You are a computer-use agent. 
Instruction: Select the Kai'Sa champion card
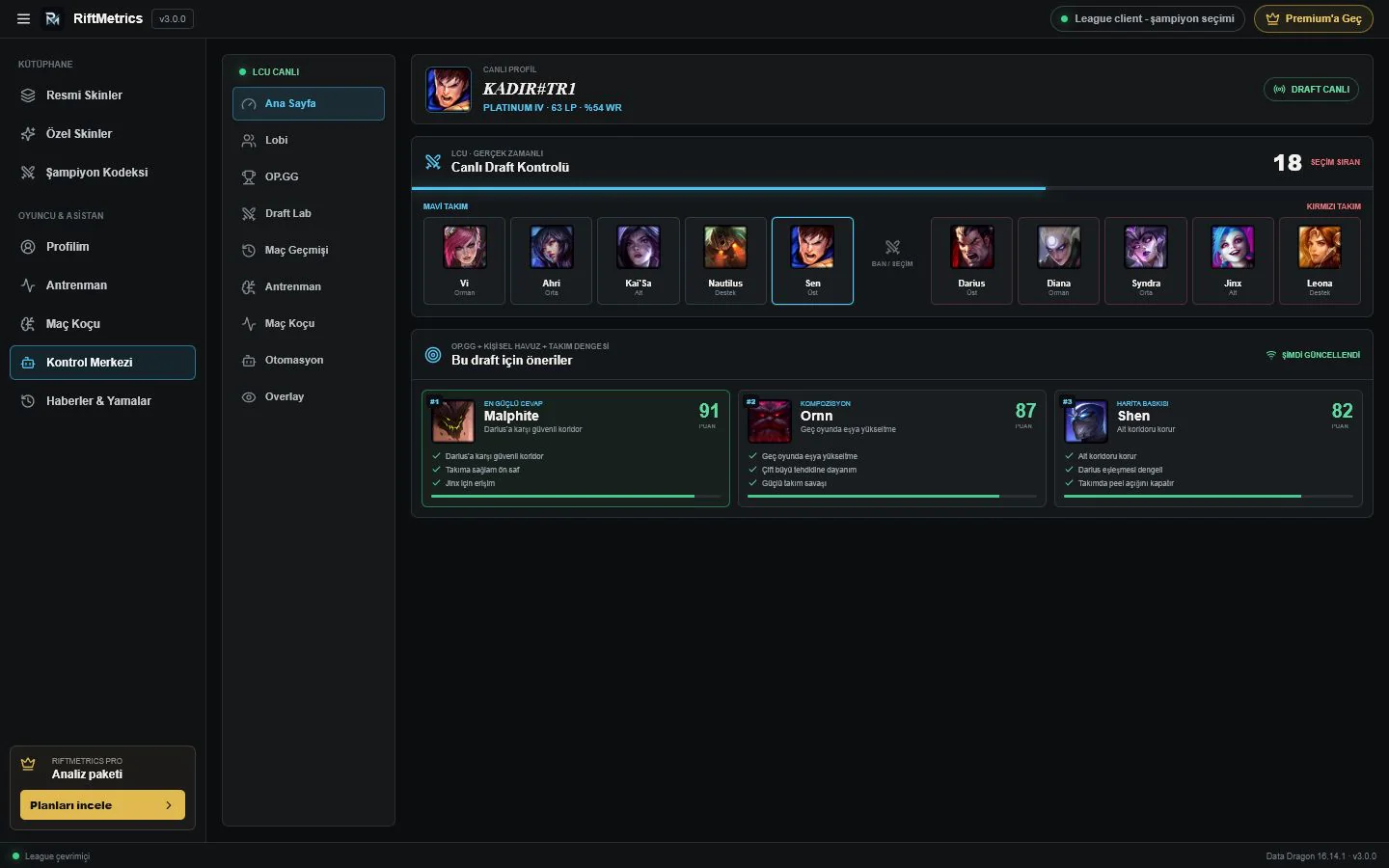pyautogui.click(x=639, y=260)
